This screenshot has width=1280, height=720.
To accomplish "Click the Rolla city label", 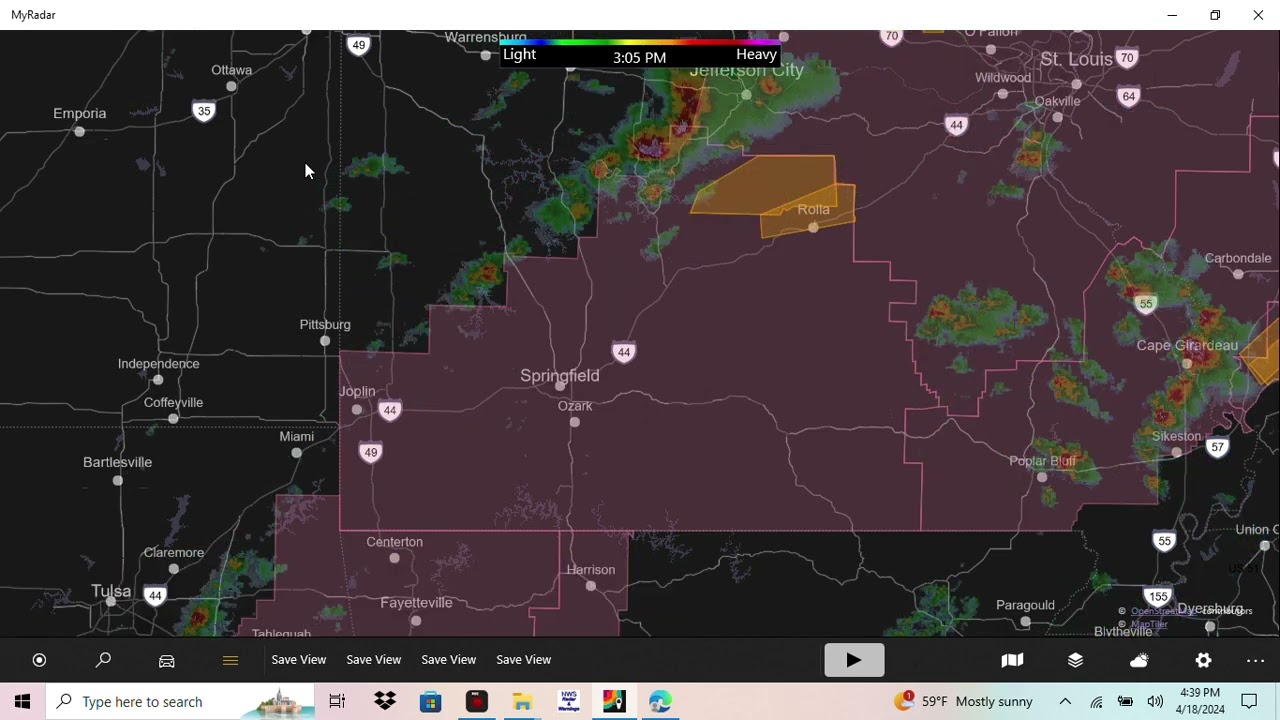I will [814, 209].
